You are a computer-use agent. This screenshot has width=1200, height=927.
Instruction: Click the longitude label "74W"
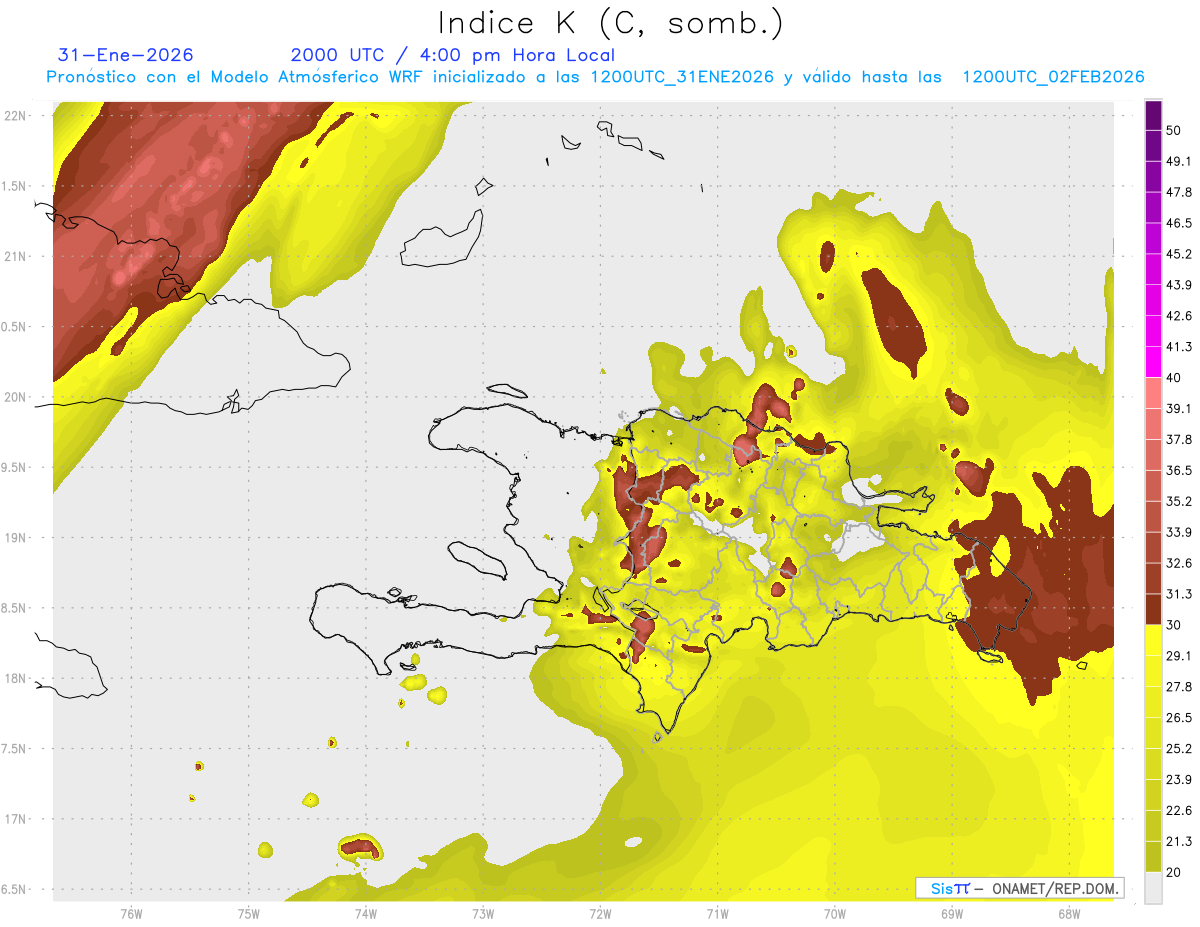click(365, 913)
